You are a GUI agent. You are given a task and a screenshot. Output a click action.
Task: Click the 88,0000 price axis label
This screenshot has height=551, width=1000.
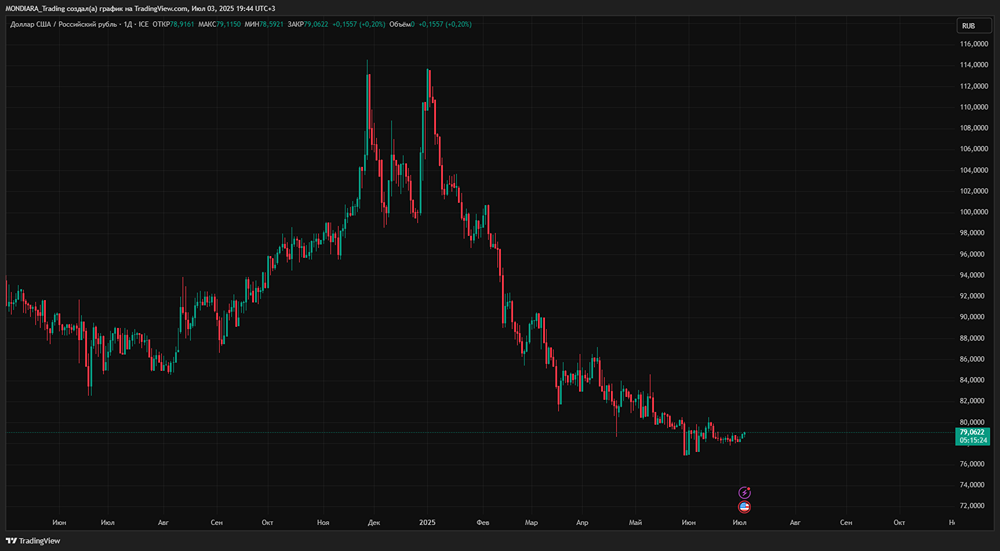click(973, 338)
